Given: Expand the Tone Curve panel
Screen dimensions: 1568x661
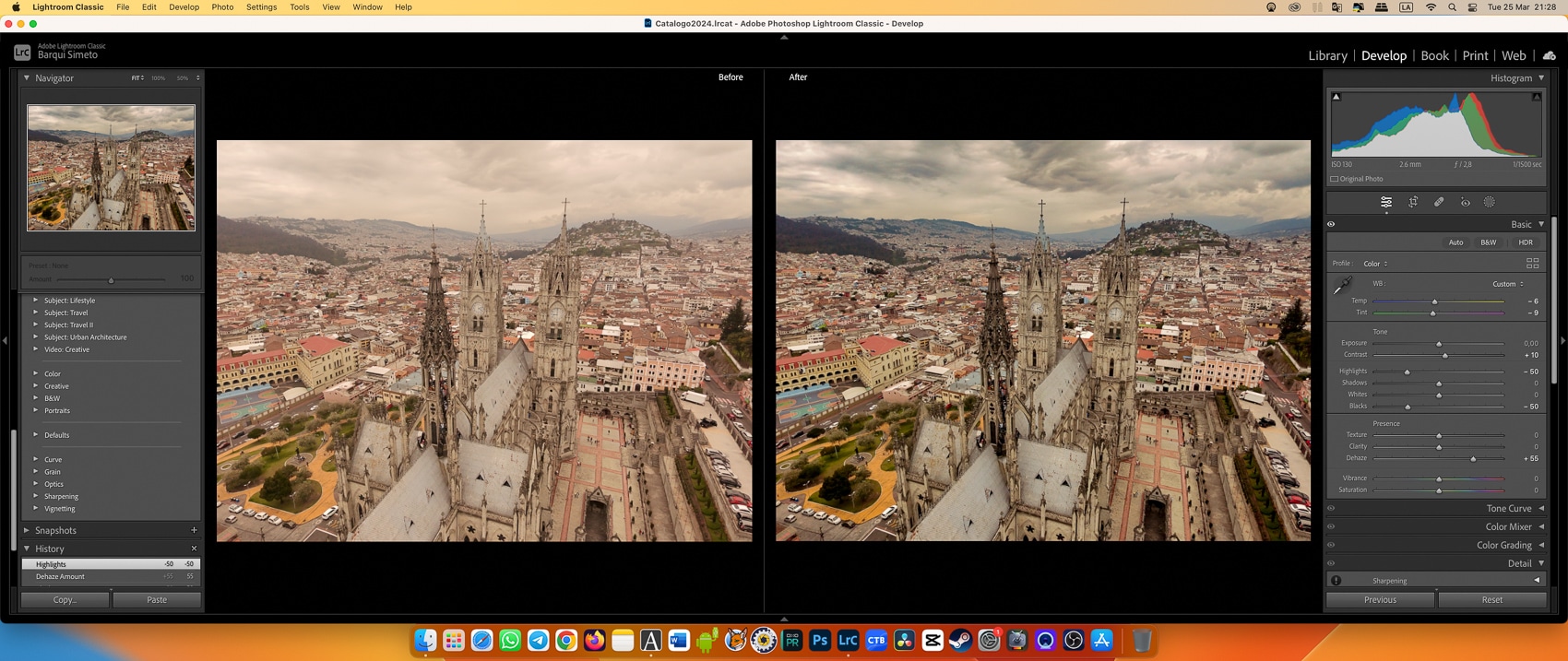Looking at the screenshot, I should (x=1541, y=508).
